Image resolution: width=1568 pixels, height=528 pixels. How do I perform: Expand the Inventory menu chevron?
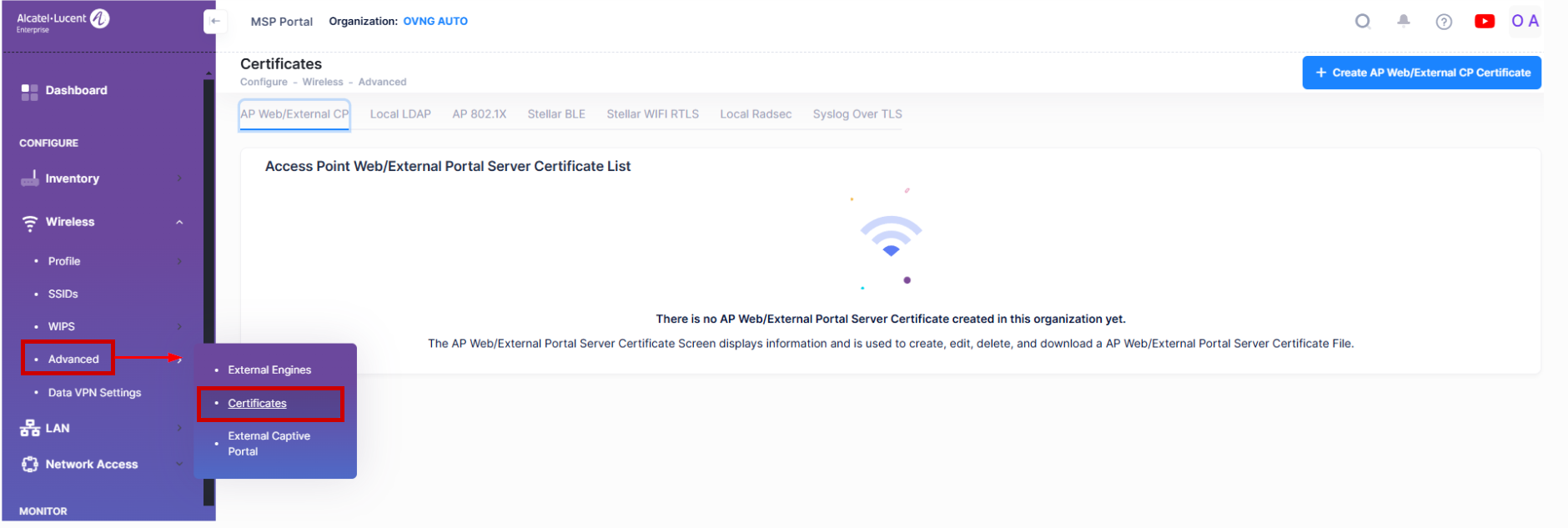pyautogui.click(x=179, y=179)
